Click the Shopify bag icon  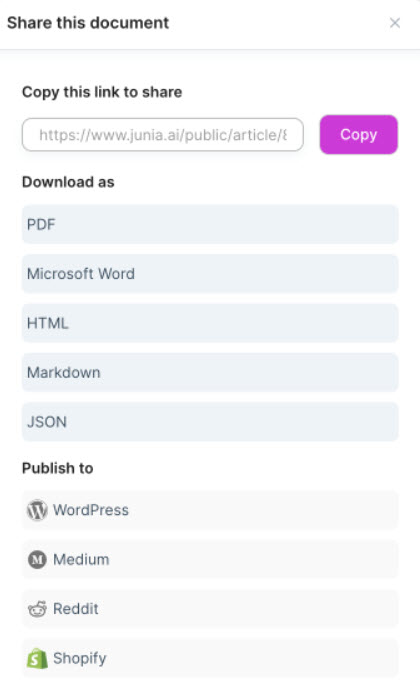point(37,658)
